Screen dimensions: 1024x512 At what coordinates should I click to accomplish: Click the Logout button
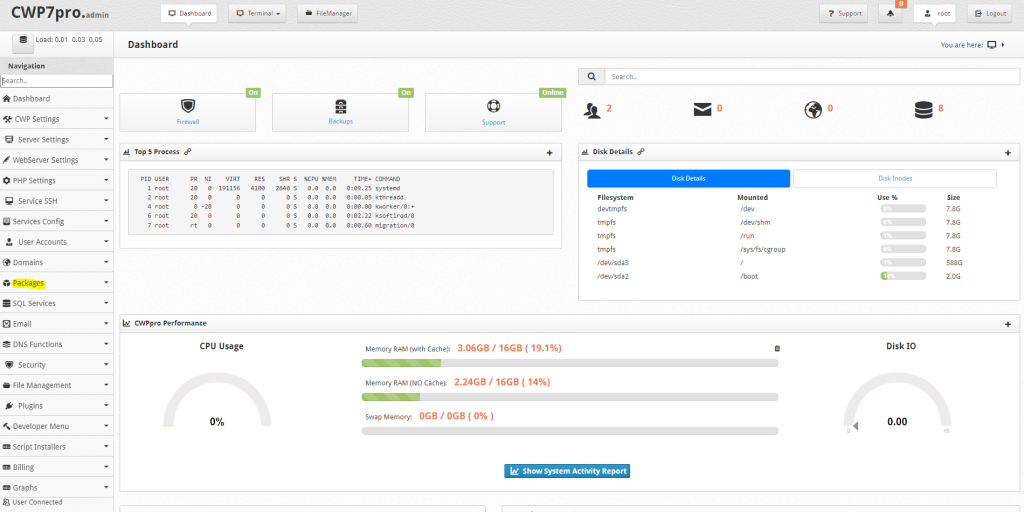[x=990, y=13]
